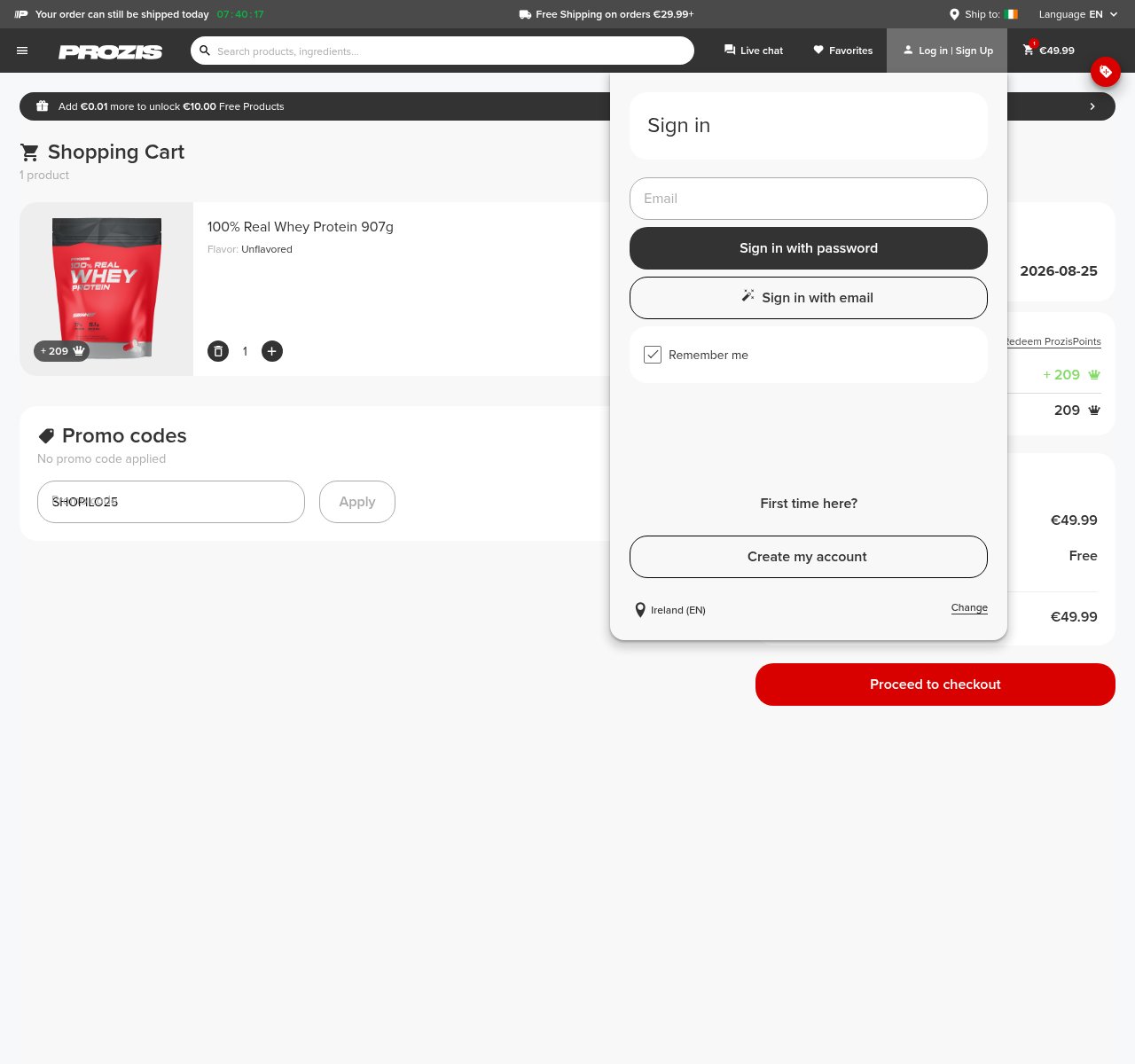
Task: Sign in with email magic link
Action: point(809,298)
